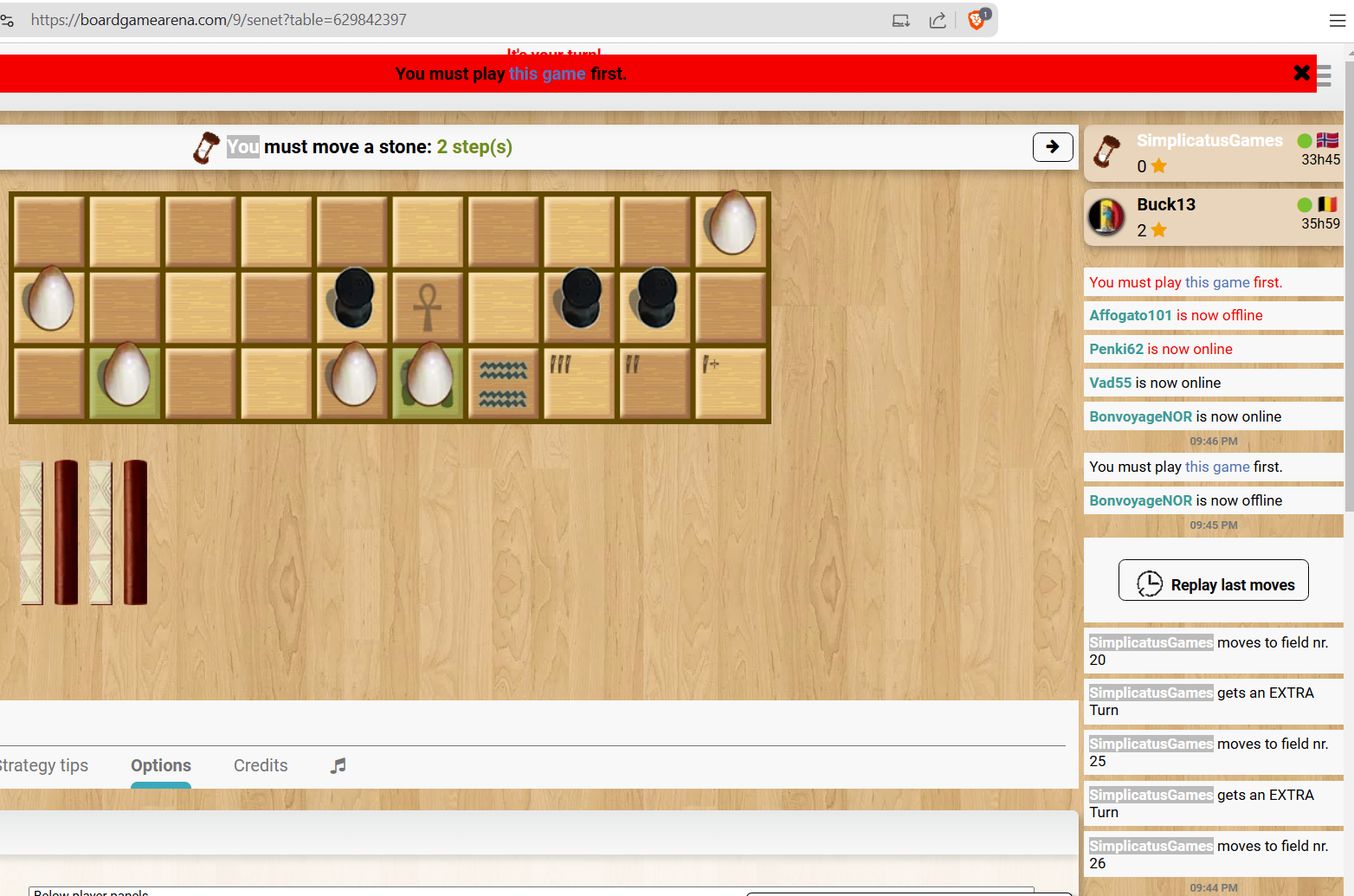This screenshot has width=1354, height=896.
Task: Click the first dark red throwing stick
Action: click(x=66, y=532)
